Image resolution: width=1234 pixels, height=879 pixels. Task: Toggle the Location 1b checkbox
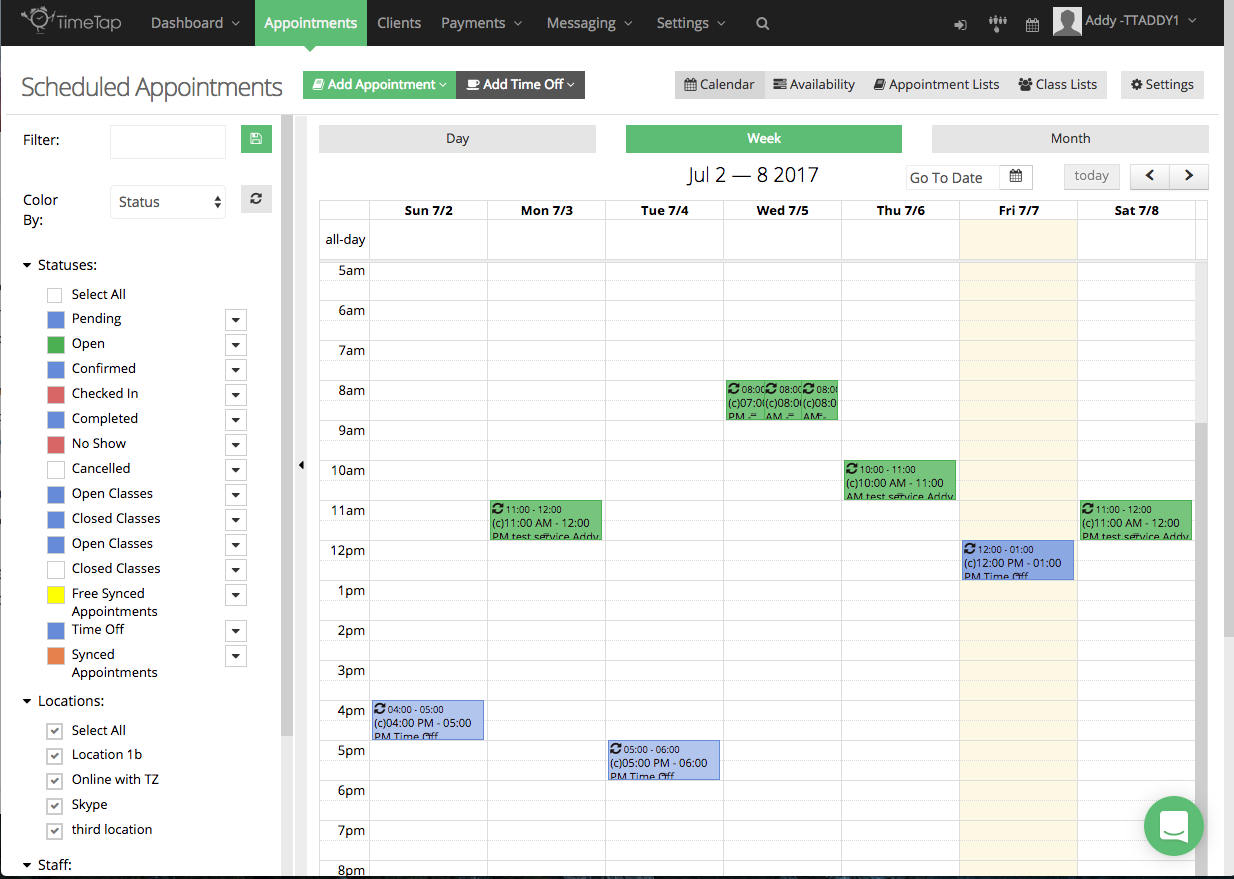coord(55,755)
